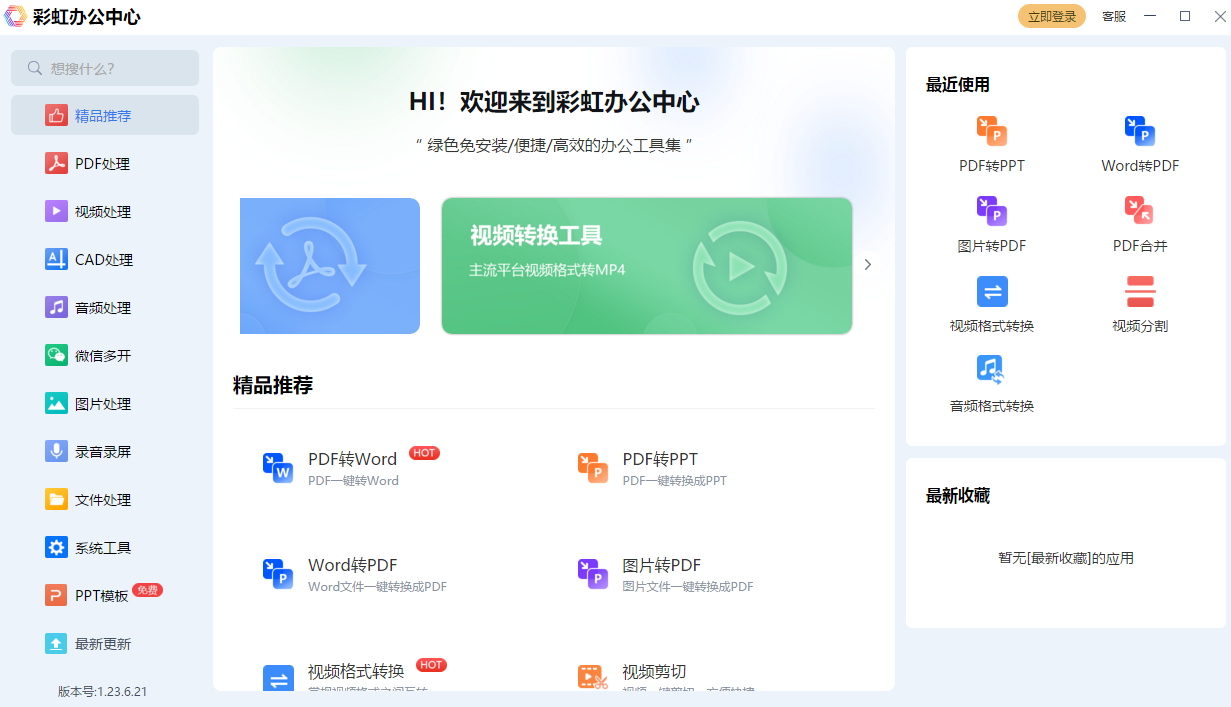This screenshot has width=1231, height=707.
Task: Click 图片文件一键转换成PDF description
Action: pyautogui.click(x=688, y=587)
